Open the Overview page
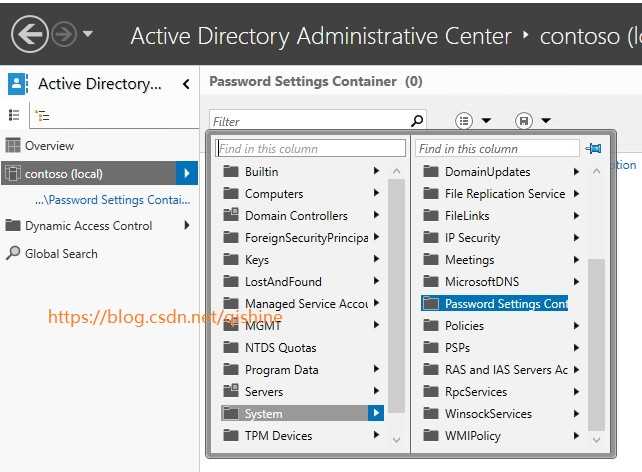The image size is (642, 472). coord(50,145)
